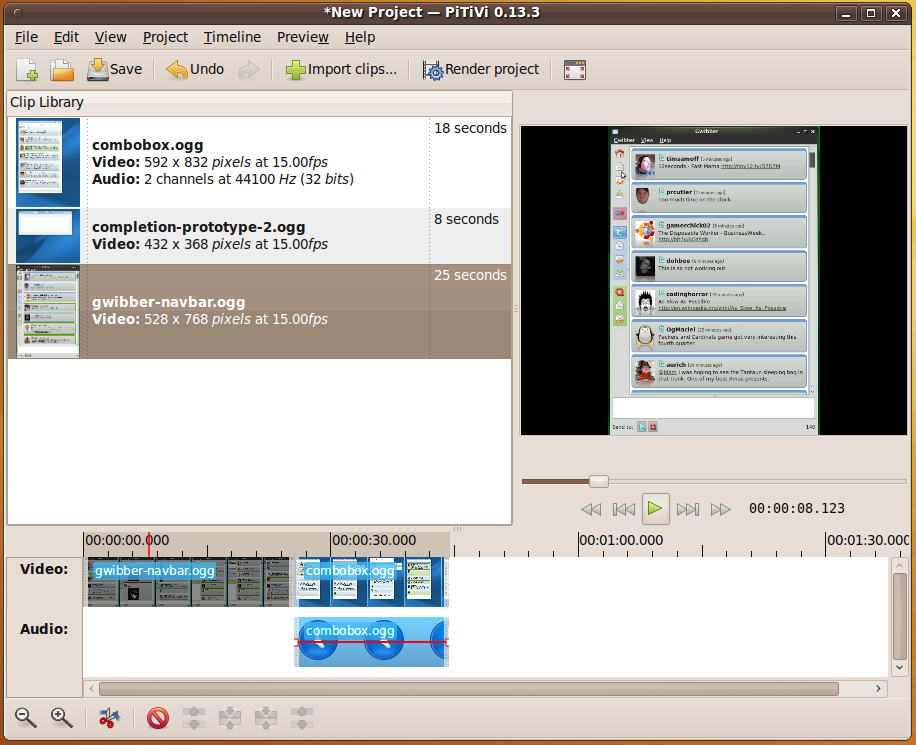Delete selected clip with red icon
Viewport: 916px width, 745px height.
(158, 718)
